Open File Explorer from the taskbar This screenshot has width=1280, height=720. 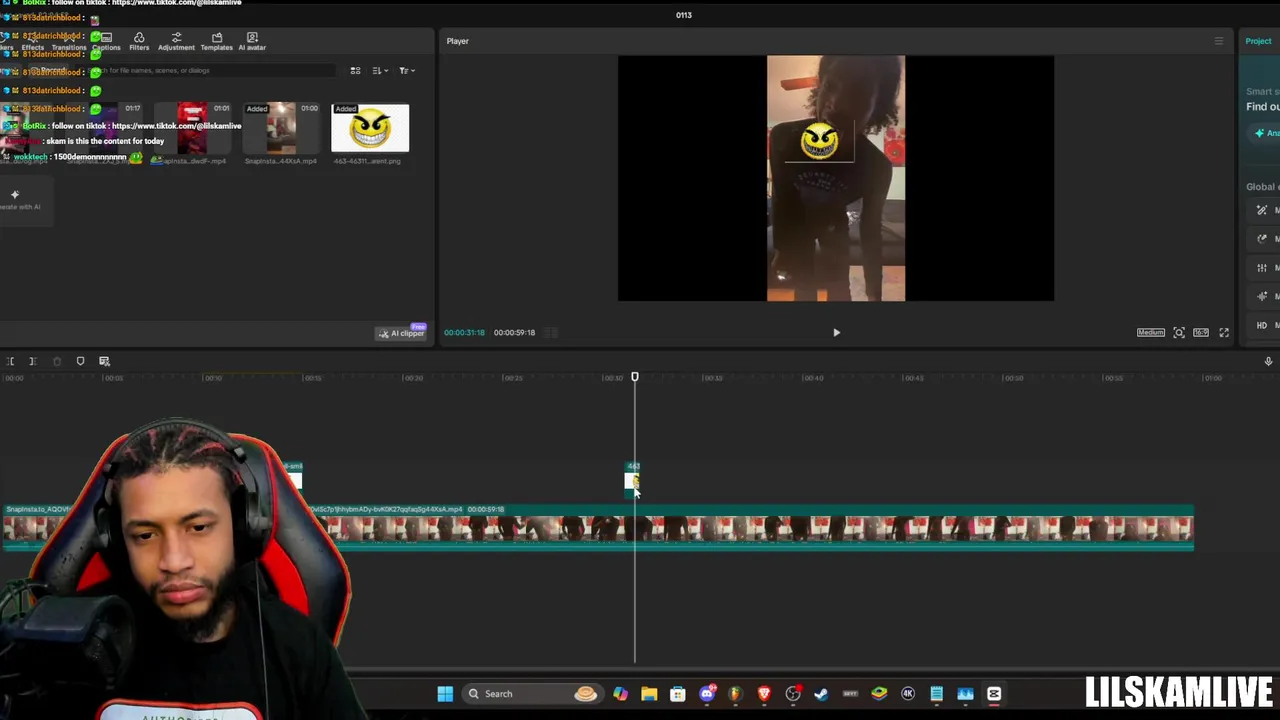[x=649, y=694]
